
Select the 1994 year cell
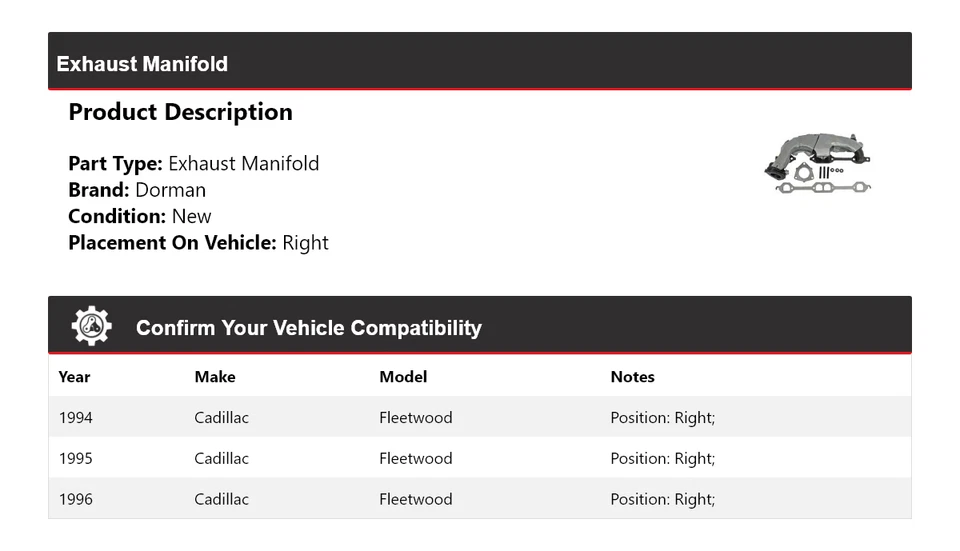point(76,417)
